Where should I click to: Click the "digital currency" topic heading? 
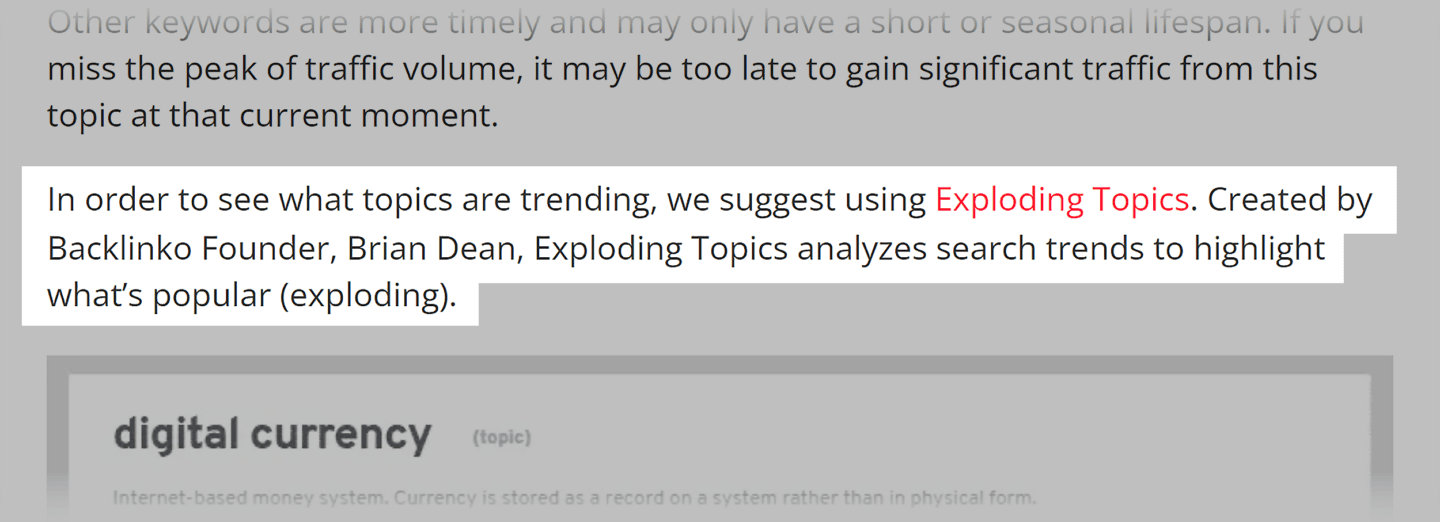click(272, 435)
